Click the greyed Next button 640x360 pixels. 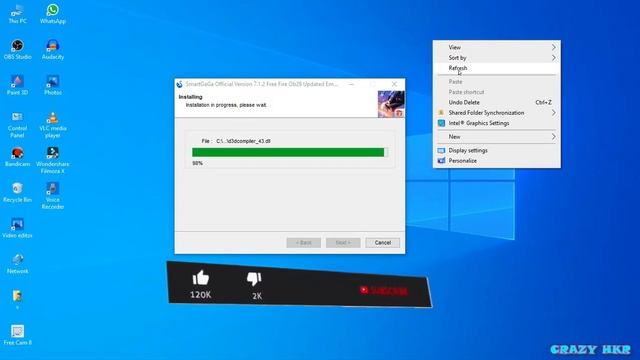click(343, 242)
